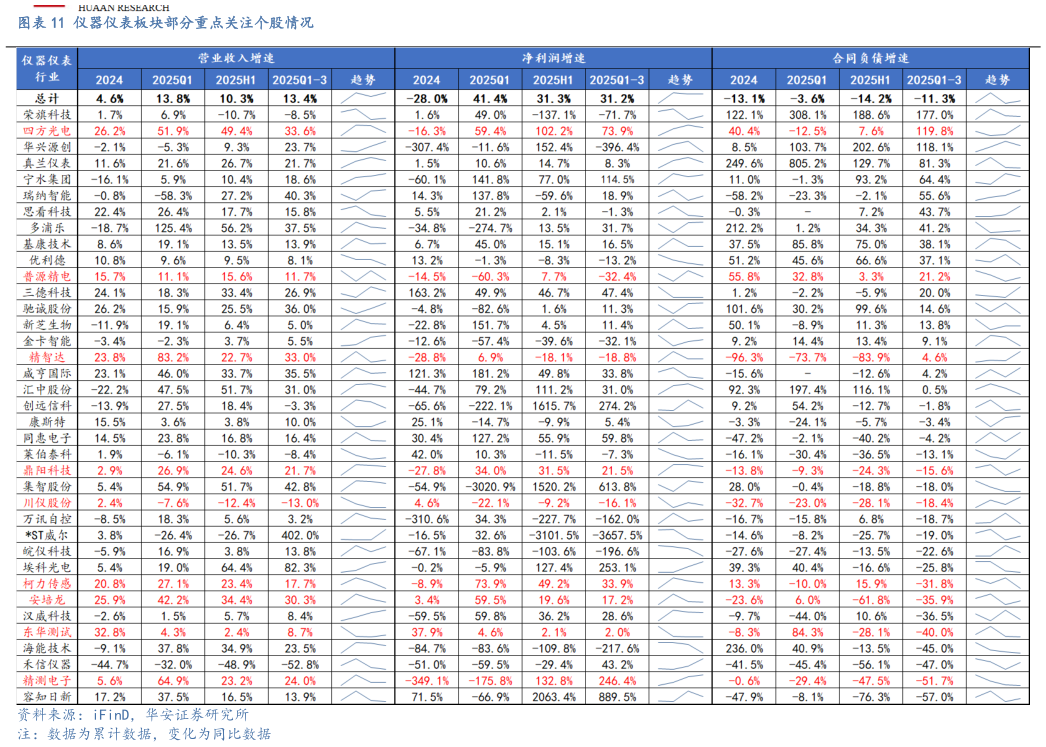Select the '集智股份' row label
This screenshot has width=1046, height=747.
tap(47, 487)
